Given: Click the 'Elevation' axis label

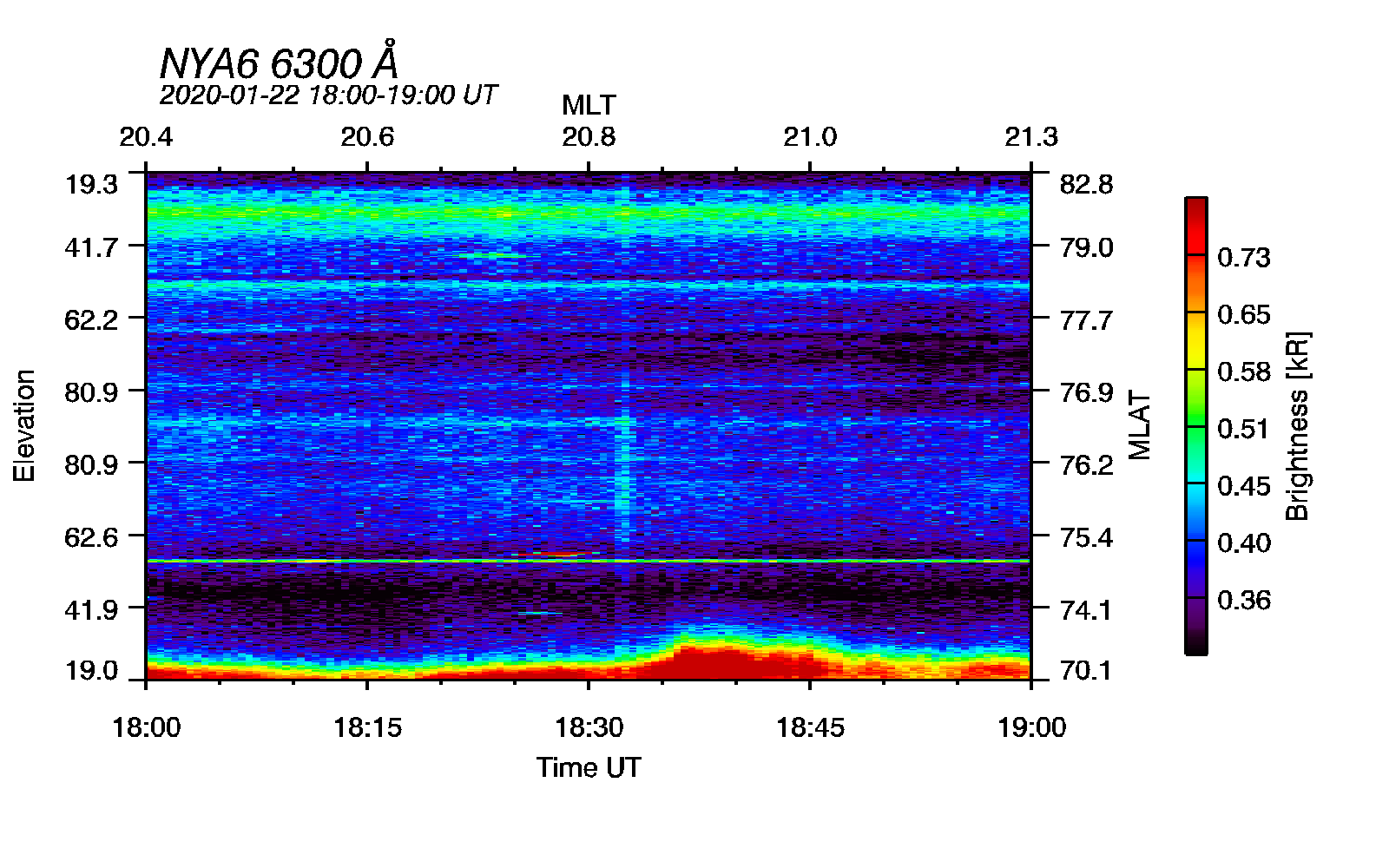Looking at the screenshot, I should [24, 425].
